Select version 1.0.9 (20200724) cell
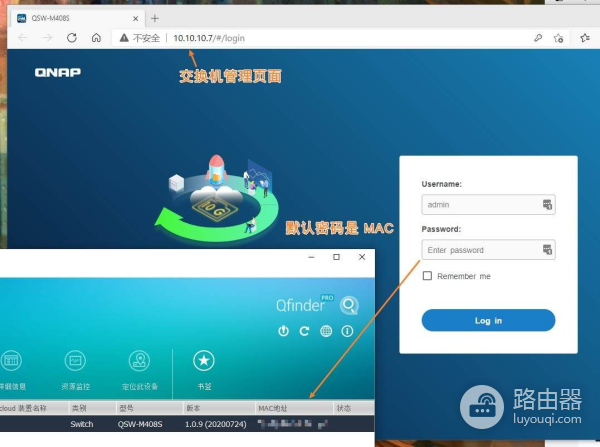 (x=216, y=424)
